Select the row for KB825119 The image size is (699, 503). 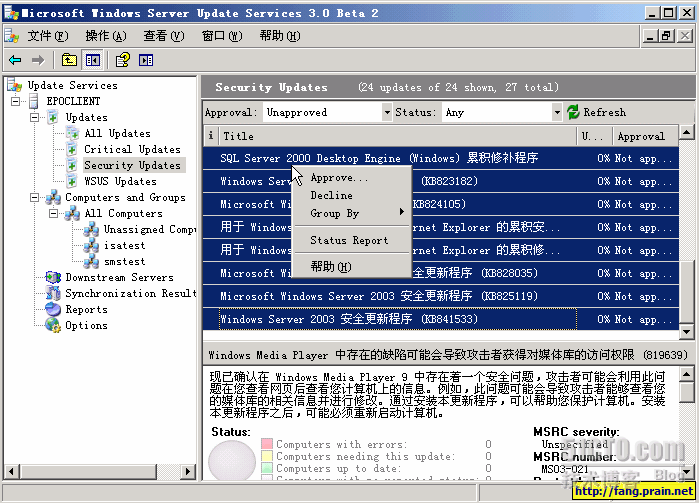click(x=441, y=296)
